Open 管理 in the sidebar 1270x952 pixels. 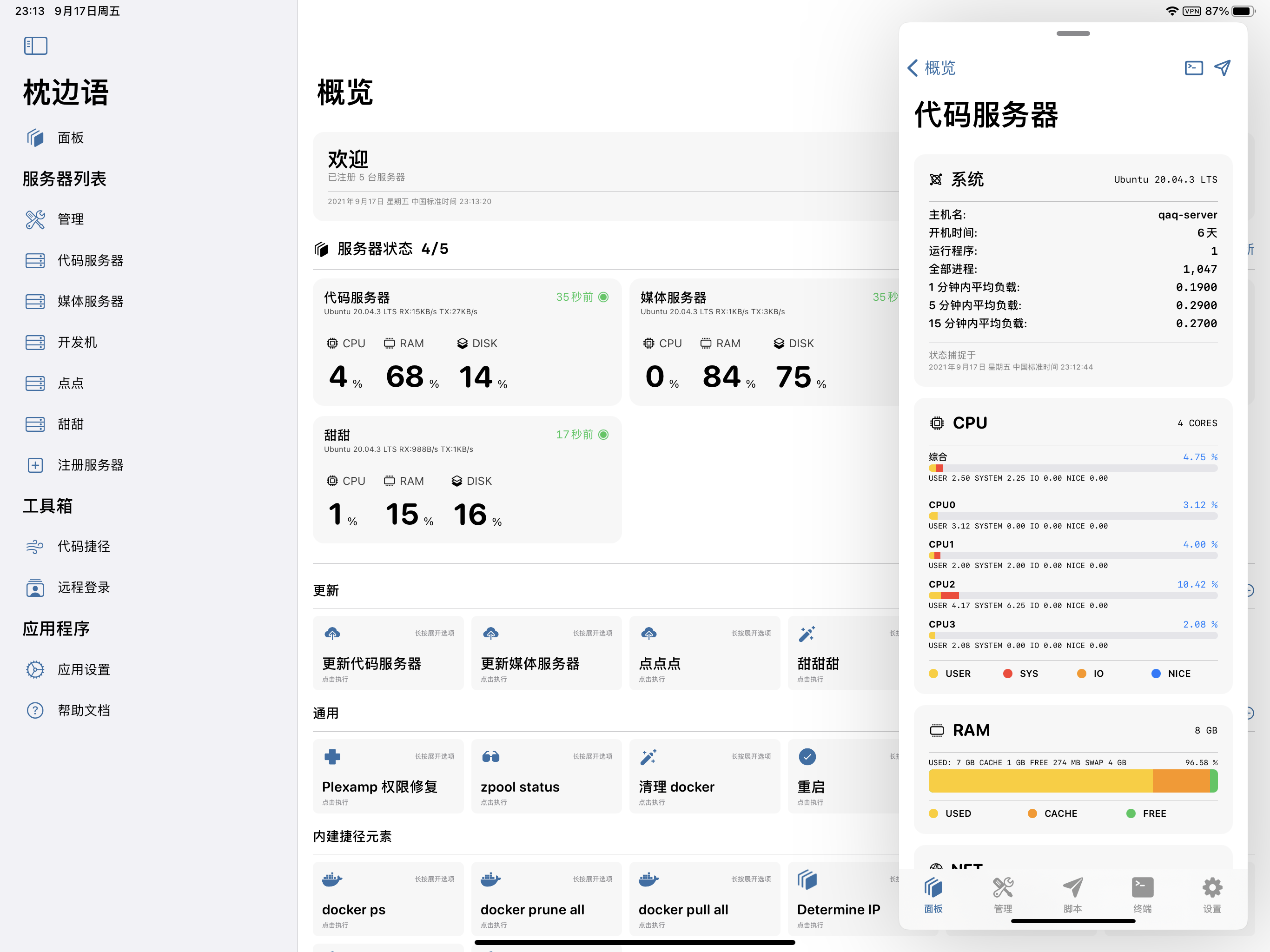coord(70,219)
